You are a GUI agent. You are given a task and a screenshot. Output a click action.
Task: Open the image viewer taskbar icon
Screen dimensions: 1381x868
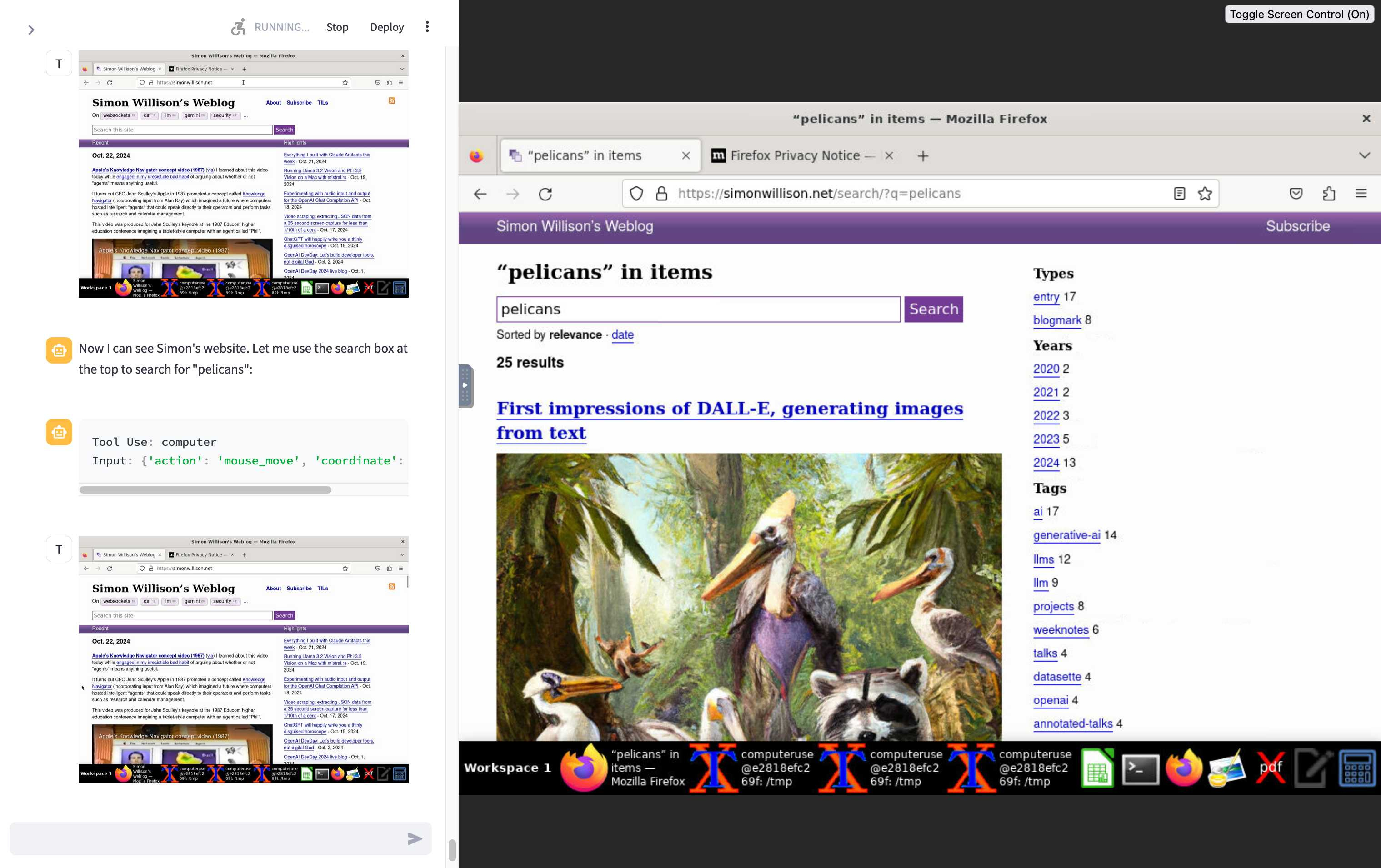pos(1227,768)
